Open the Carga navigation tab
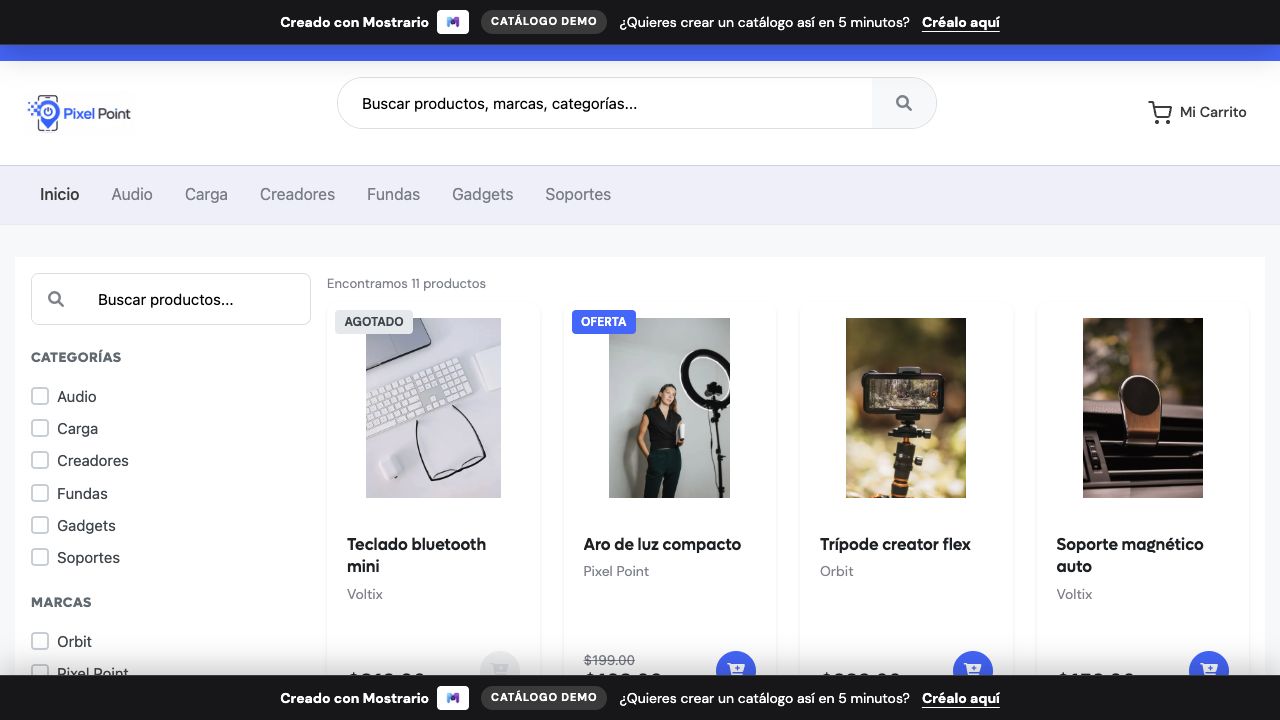The height and width of the screenshot is (720, 1280). [x=206, y=194]
